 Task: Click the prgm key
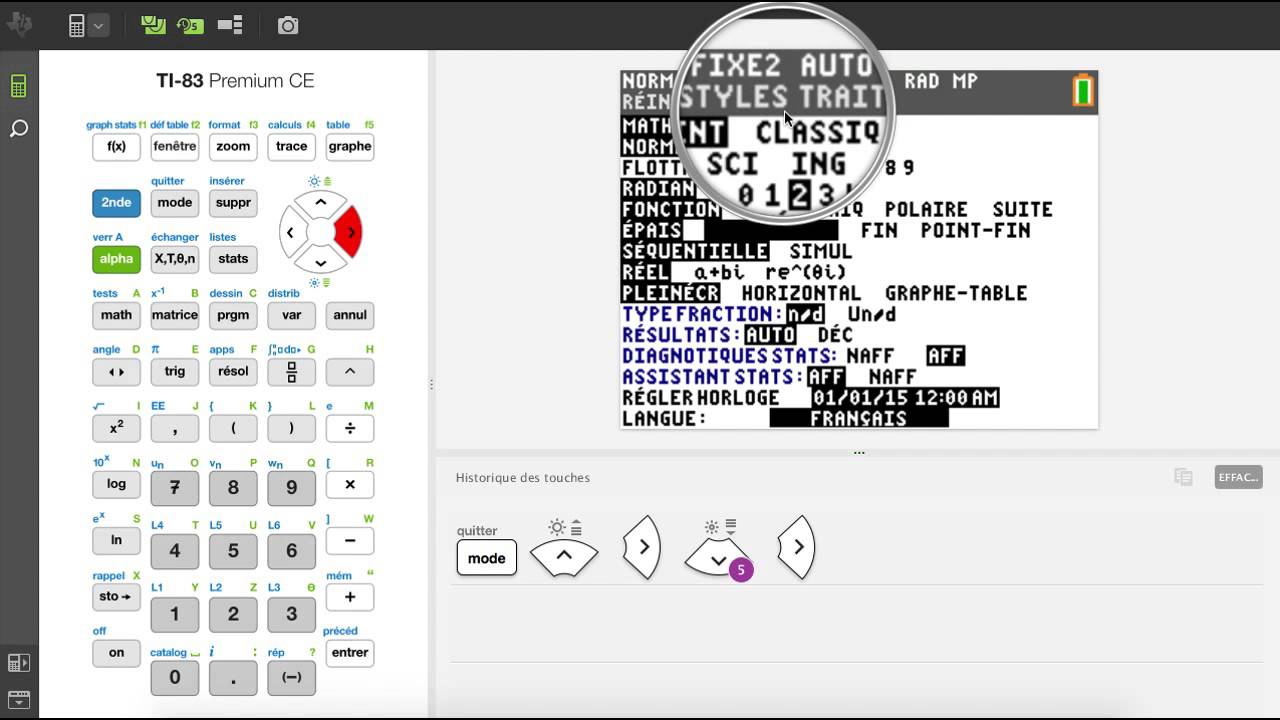tap(233, 315)
